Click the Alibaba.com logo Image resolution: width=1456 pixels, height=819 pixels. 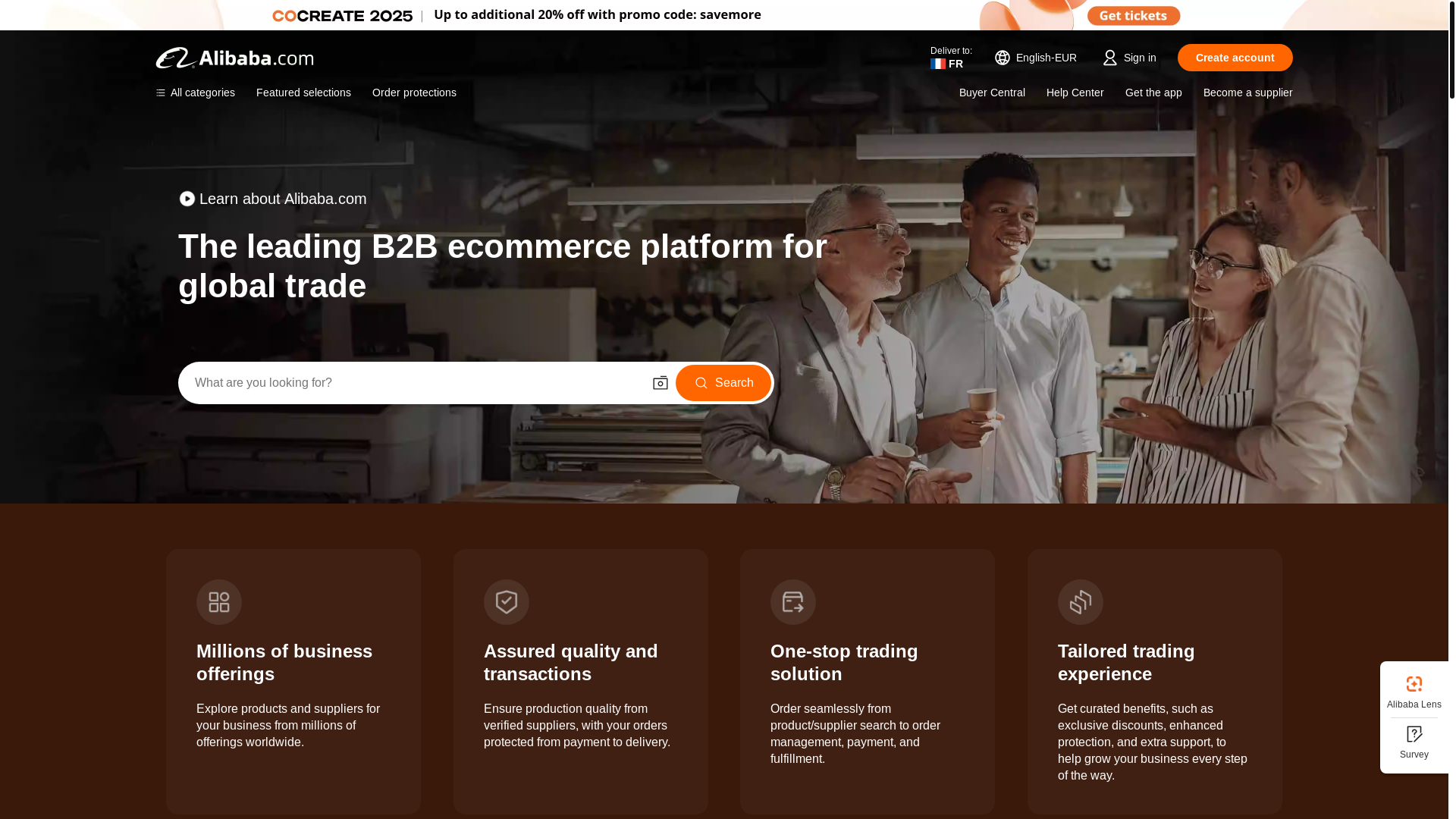(x=234, y=58)
